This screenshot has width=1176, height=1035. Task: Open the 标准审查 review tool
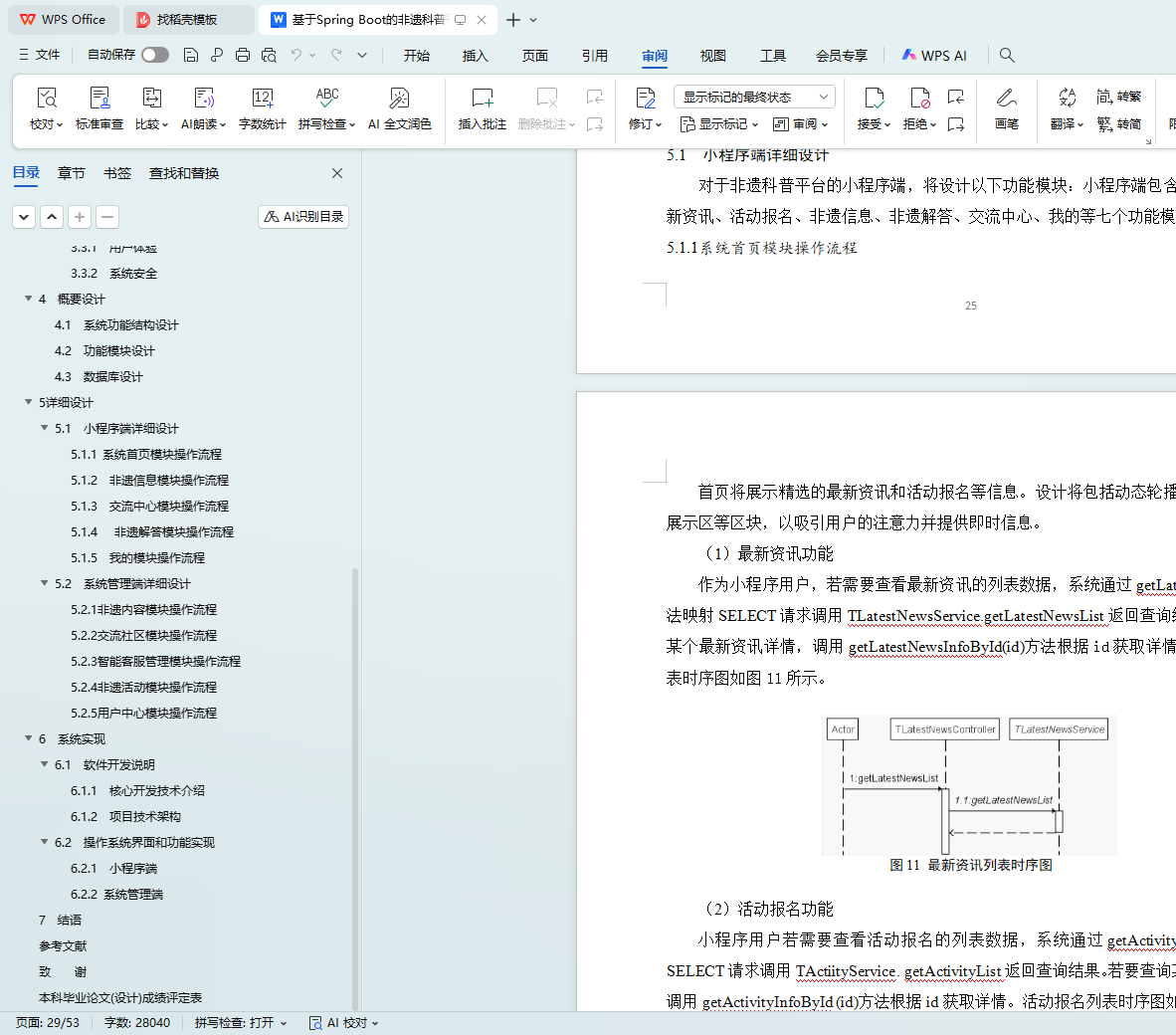[x=99, y=99]
